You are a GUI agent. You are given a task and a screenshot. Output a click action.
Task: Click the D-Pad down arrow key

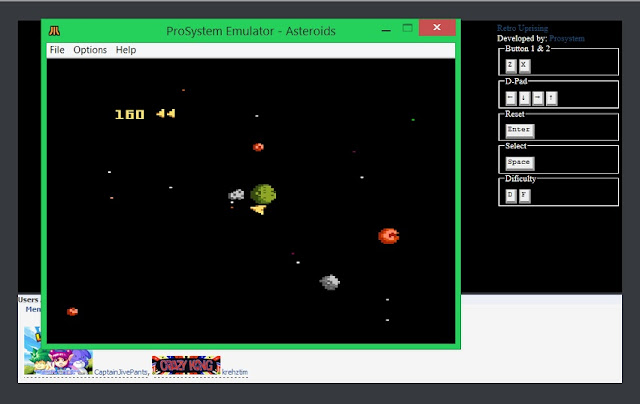pyautogui.click(x=524, y=98)
